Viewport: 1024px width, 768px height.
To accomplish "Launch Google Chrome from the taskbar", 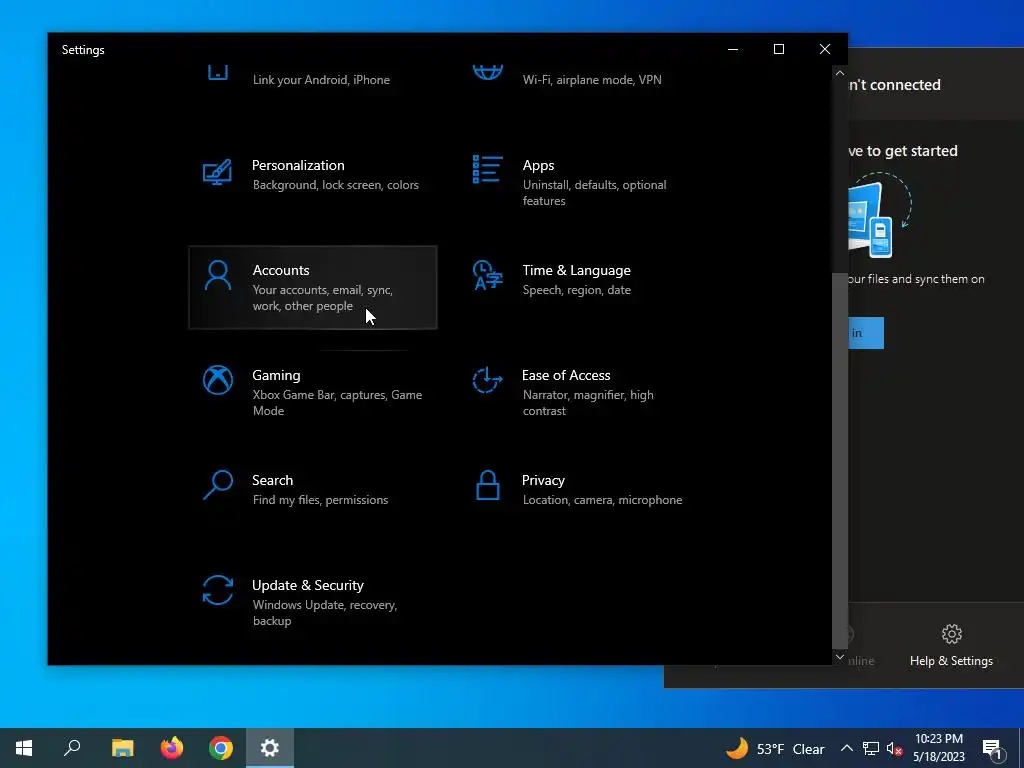I will point(221,748).
